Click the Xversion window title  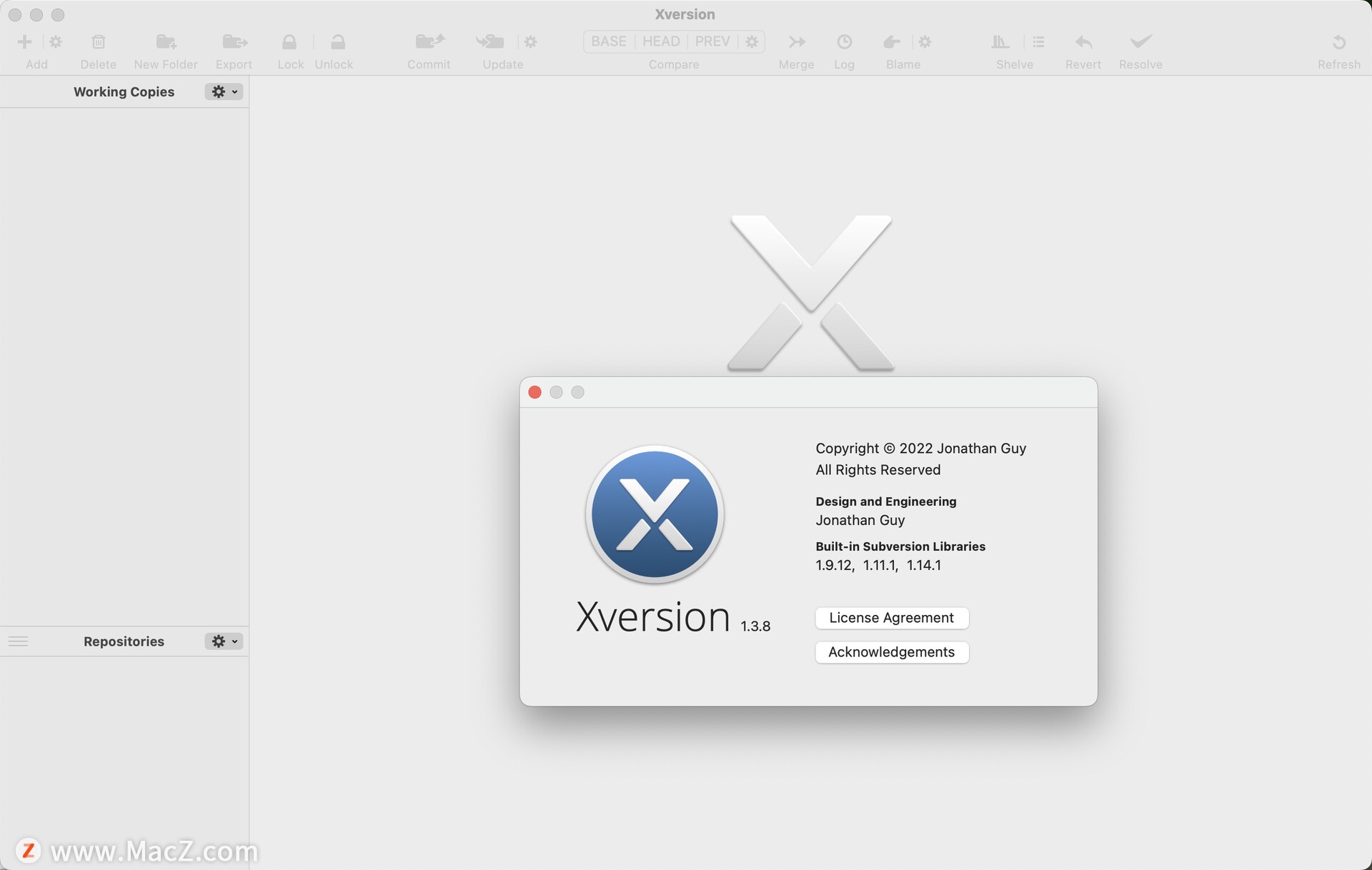[x=685, y=14]
